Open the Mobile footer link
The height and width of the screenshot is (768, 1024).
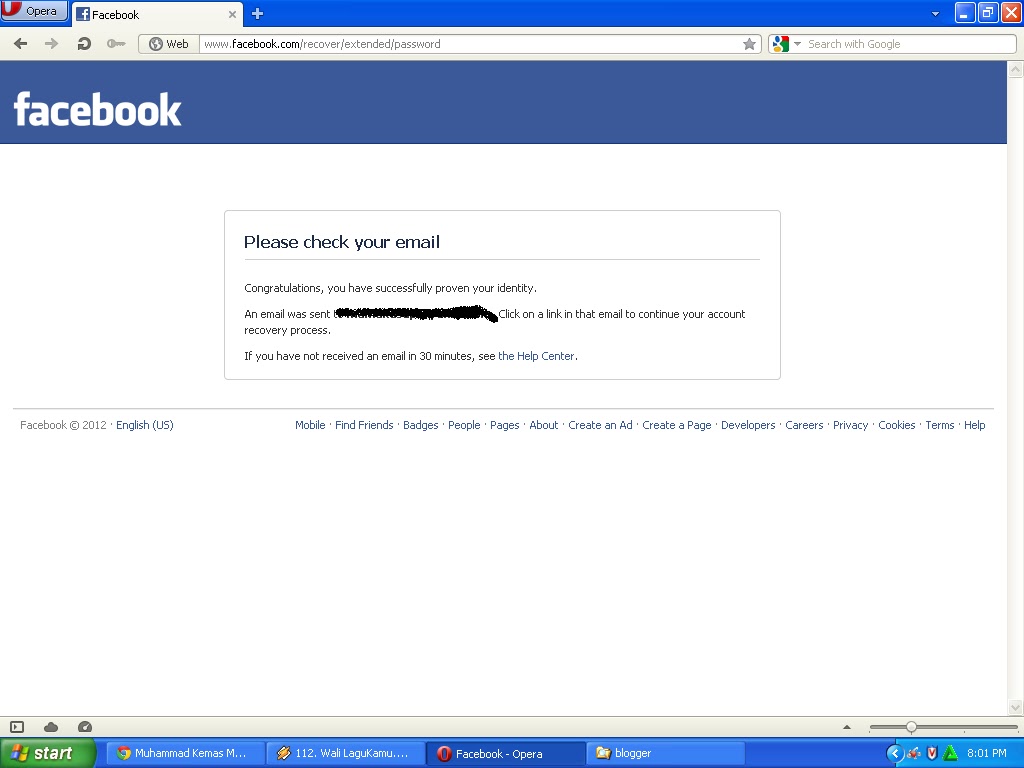click(310, 425)
